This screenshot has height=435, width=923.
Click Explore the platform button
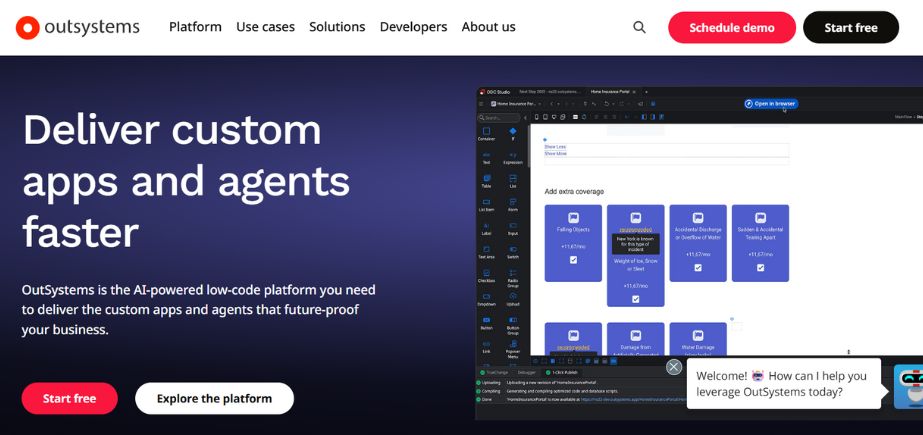(x=214, y=399)
